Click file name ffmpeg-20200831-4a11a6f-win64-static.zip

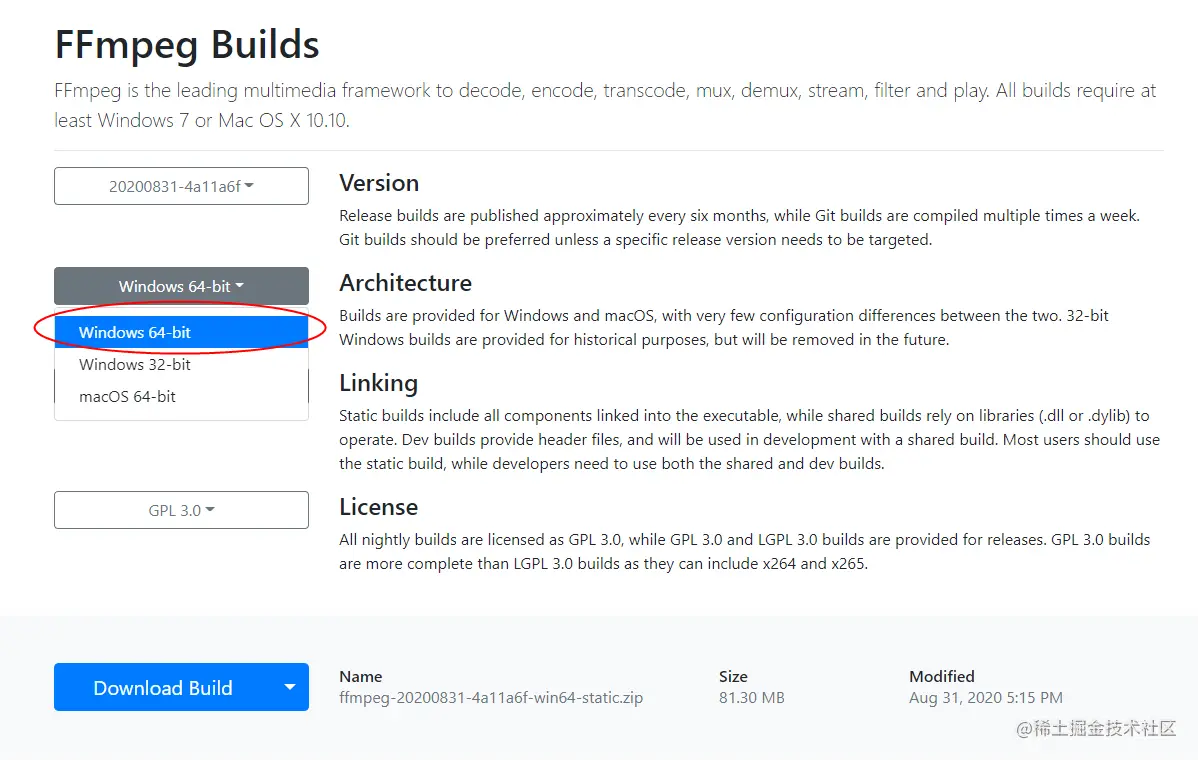click(x=491, y=697)
